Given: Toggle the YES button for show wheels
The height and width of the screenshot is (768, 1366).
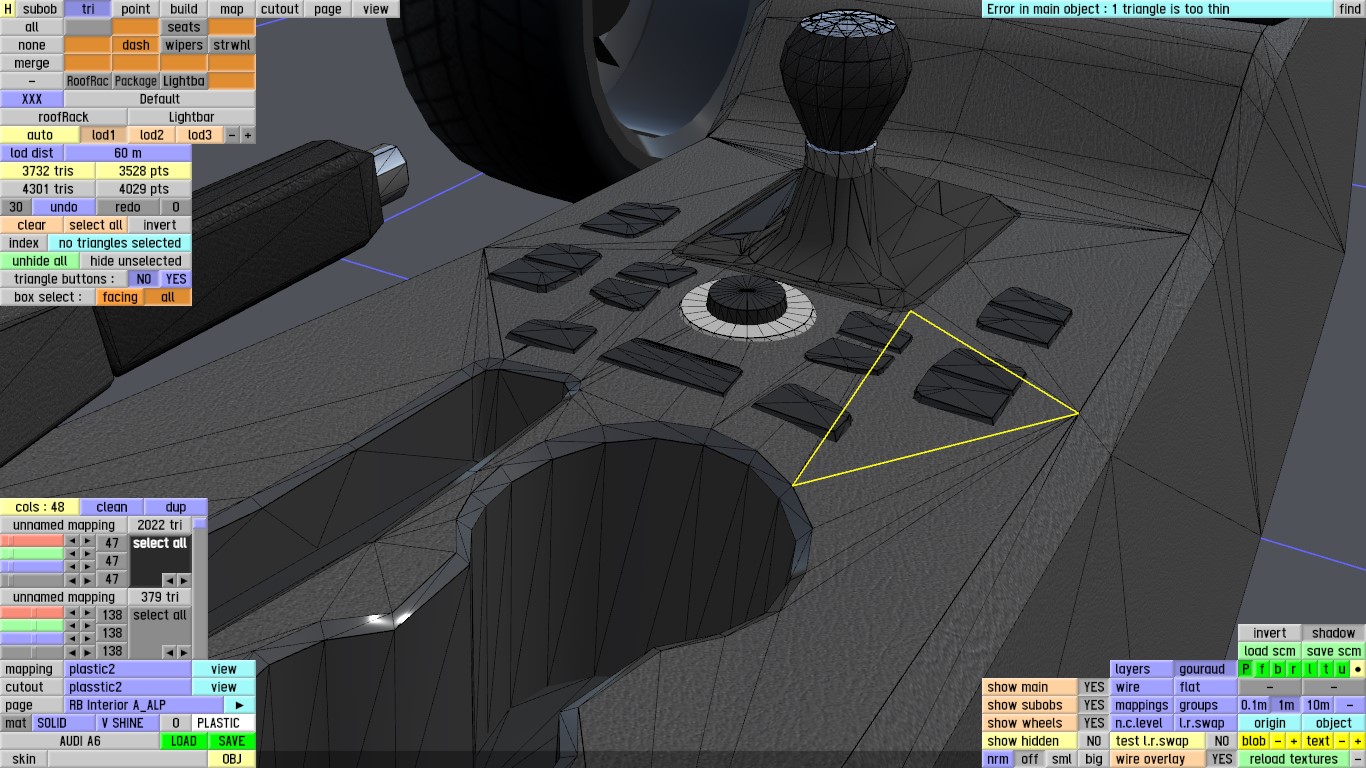Looking at the screenshot, I should [1094, 723].
